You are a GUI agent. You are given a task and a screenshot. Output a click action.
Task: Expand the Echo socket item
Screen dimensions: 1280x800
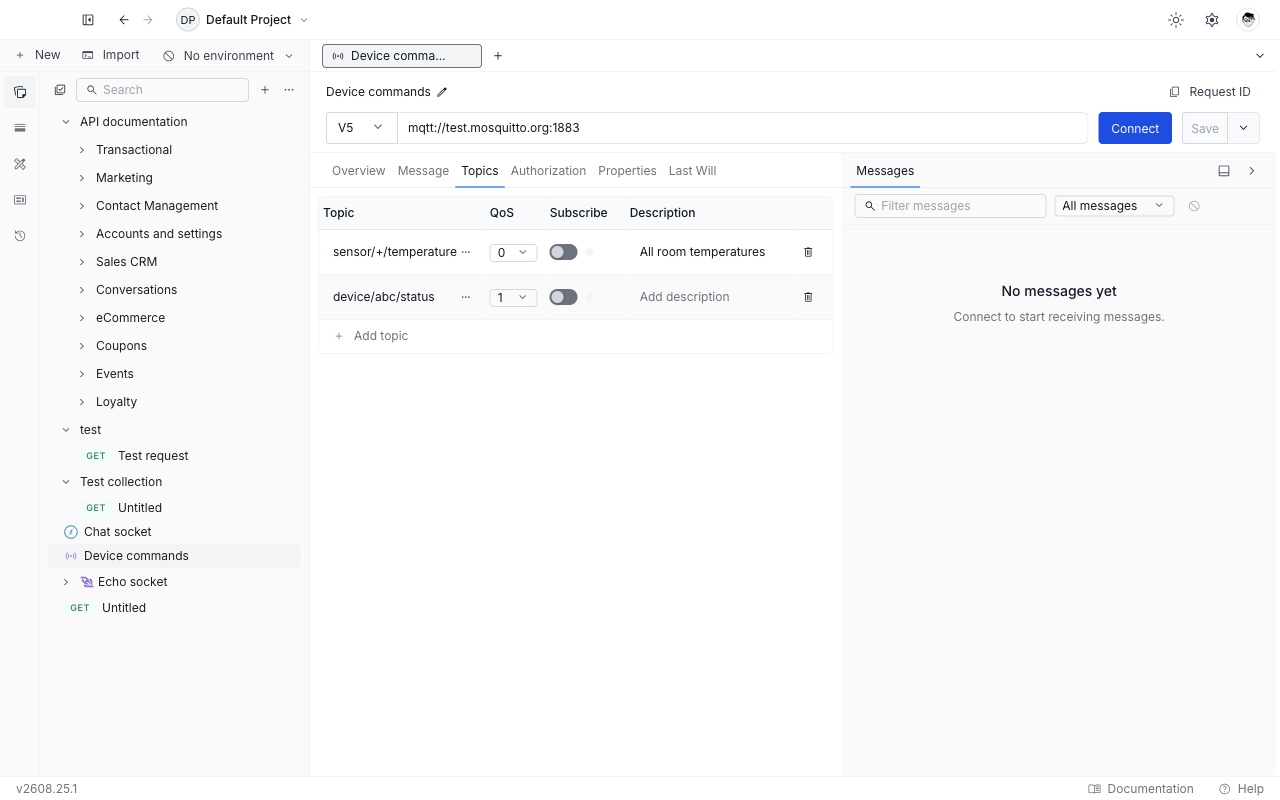point(66,582)
